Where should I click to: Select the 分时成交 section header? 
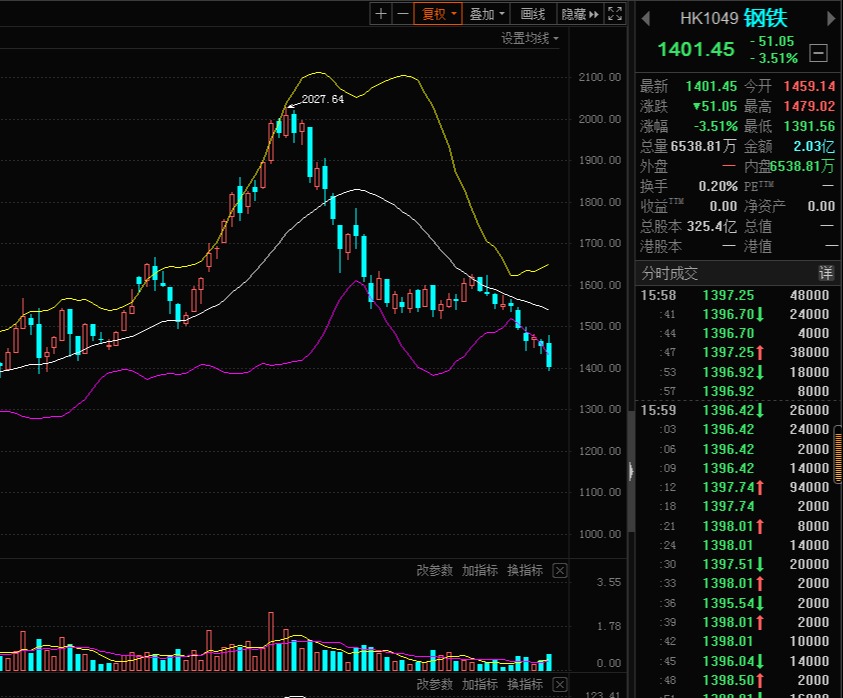(x=669, y=273)
